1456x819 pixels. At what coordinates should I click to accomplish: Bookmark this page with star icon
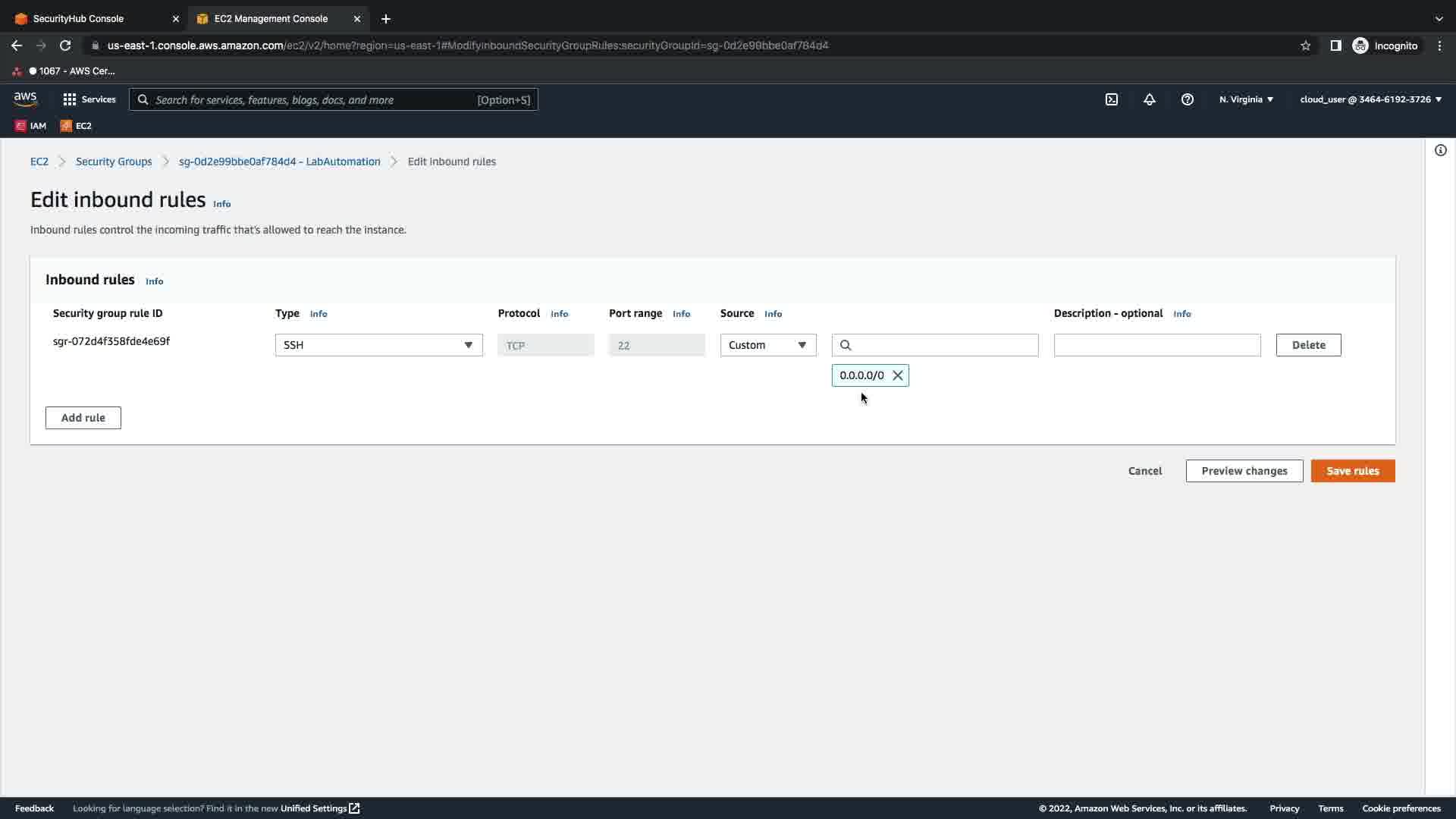(1305, 45)
